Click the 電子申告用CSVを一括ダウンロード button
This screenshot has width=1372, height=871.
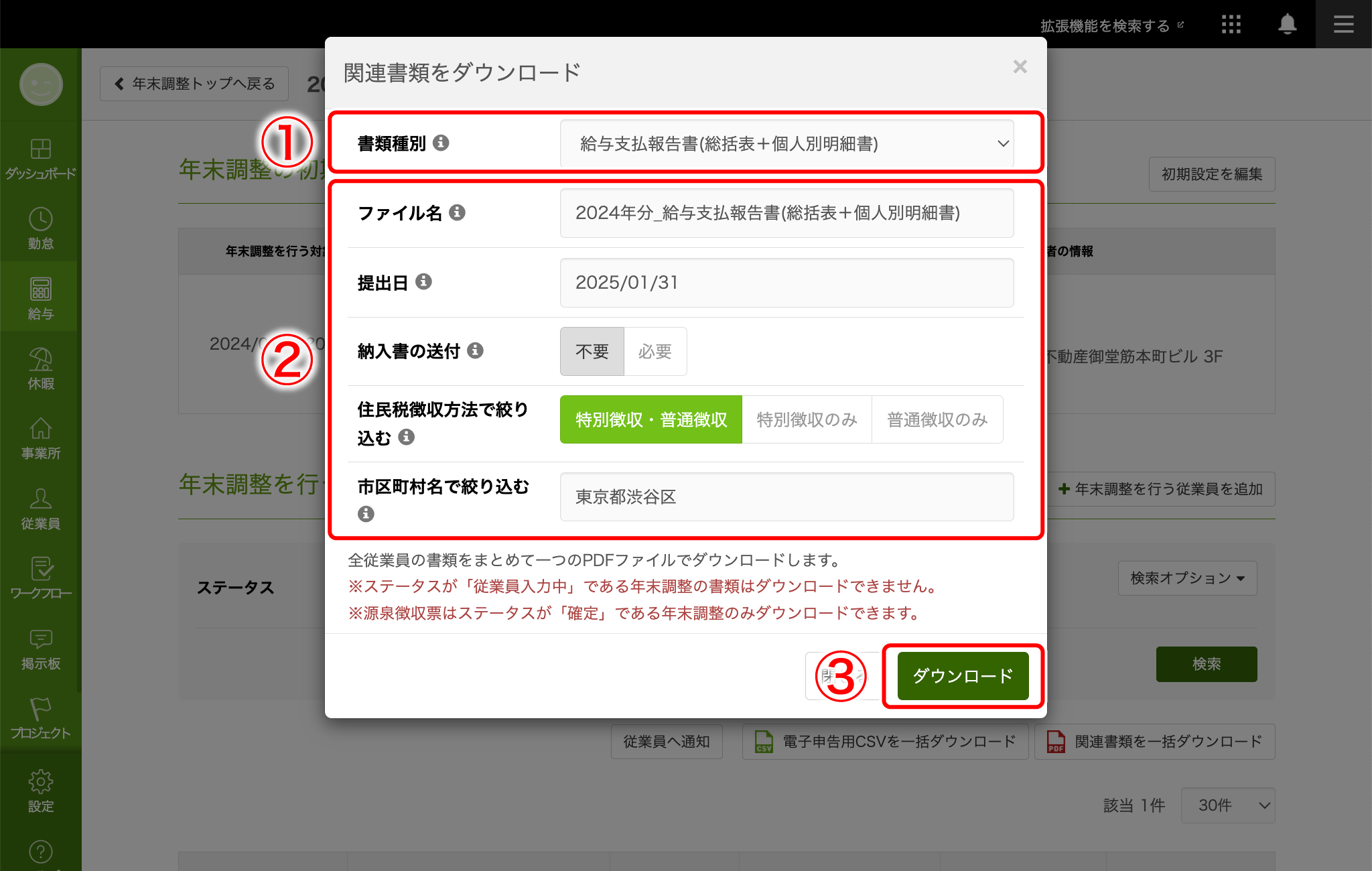(885, 742)
